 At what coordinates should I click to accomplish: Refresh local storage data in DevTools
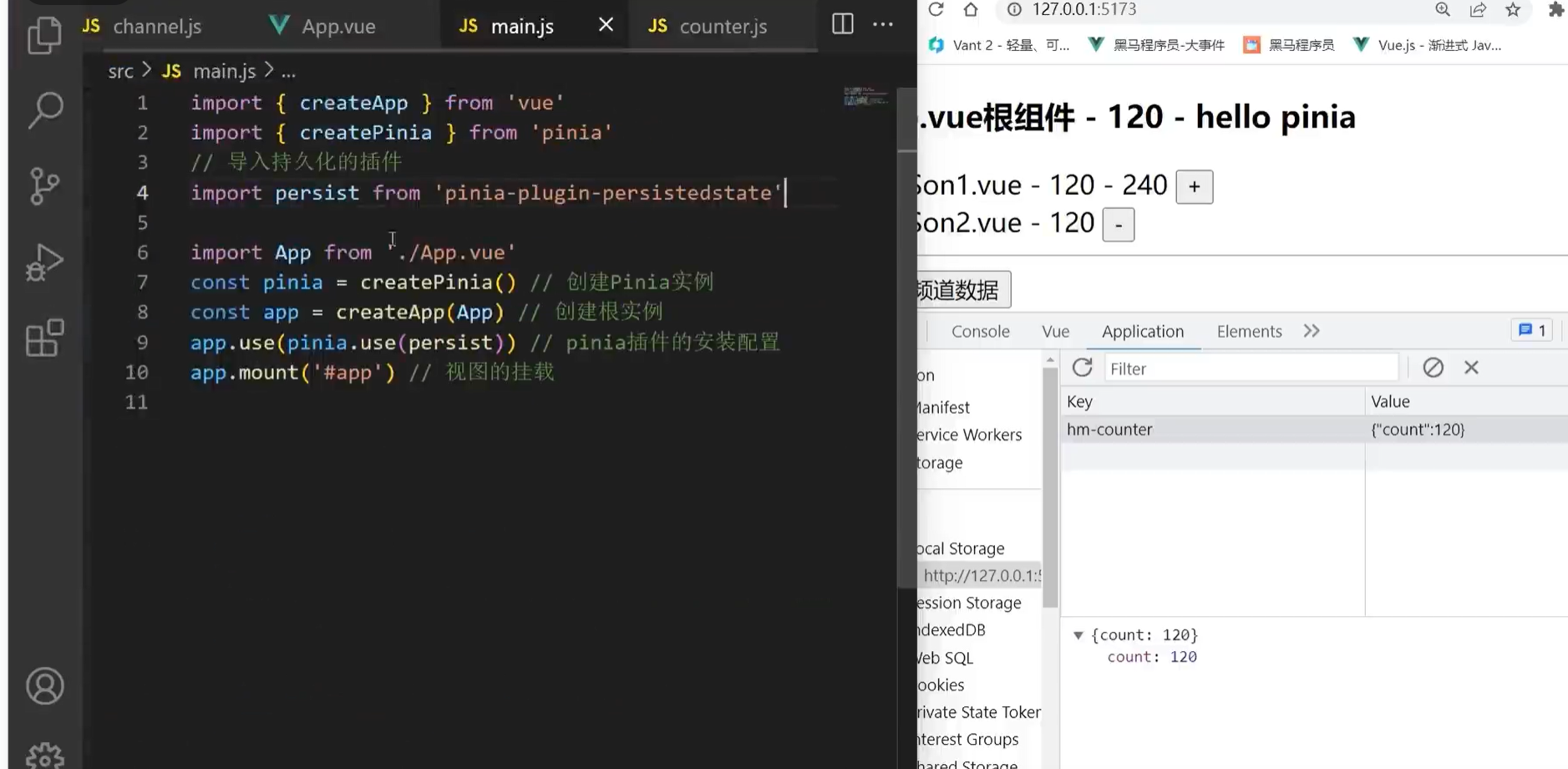[1083, 368]
